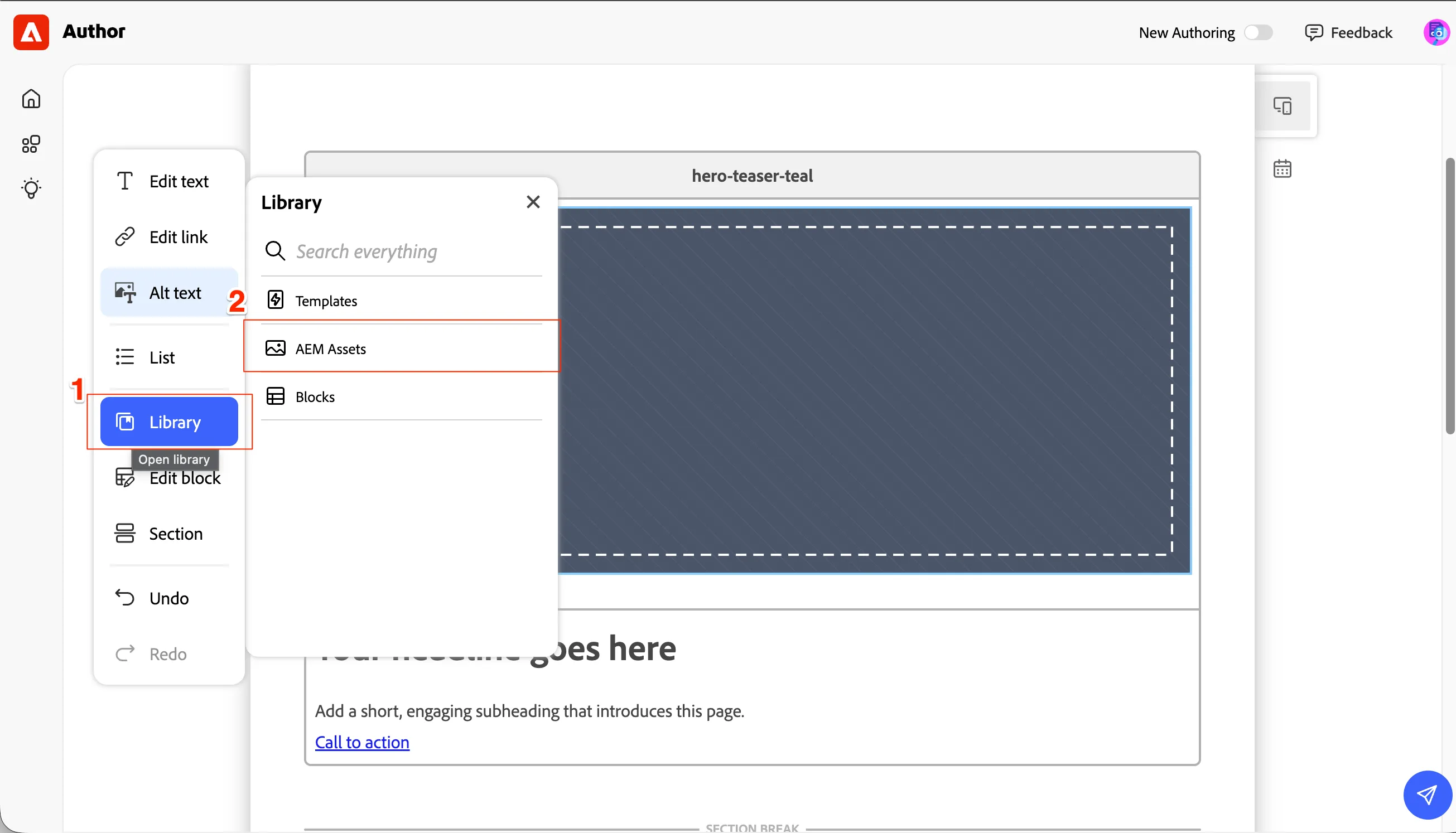Click the search magnifier icon

click(275, 250)
